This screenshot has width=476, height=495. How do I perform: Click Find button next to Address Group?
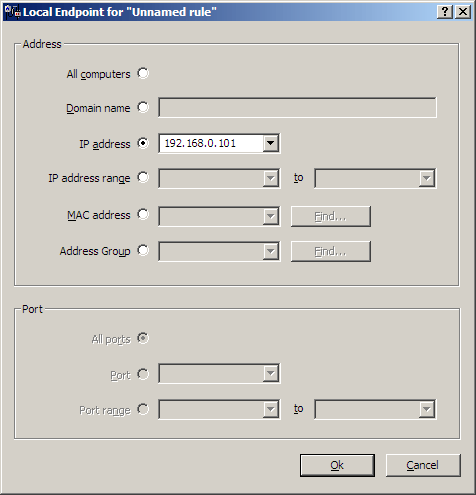[x=331, y=251]
